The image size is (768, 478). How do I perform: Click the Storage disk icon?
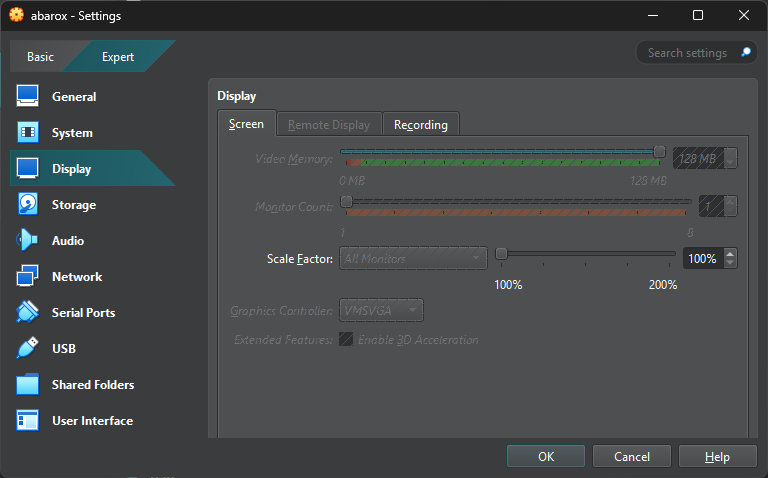click(x=27, y=204)
